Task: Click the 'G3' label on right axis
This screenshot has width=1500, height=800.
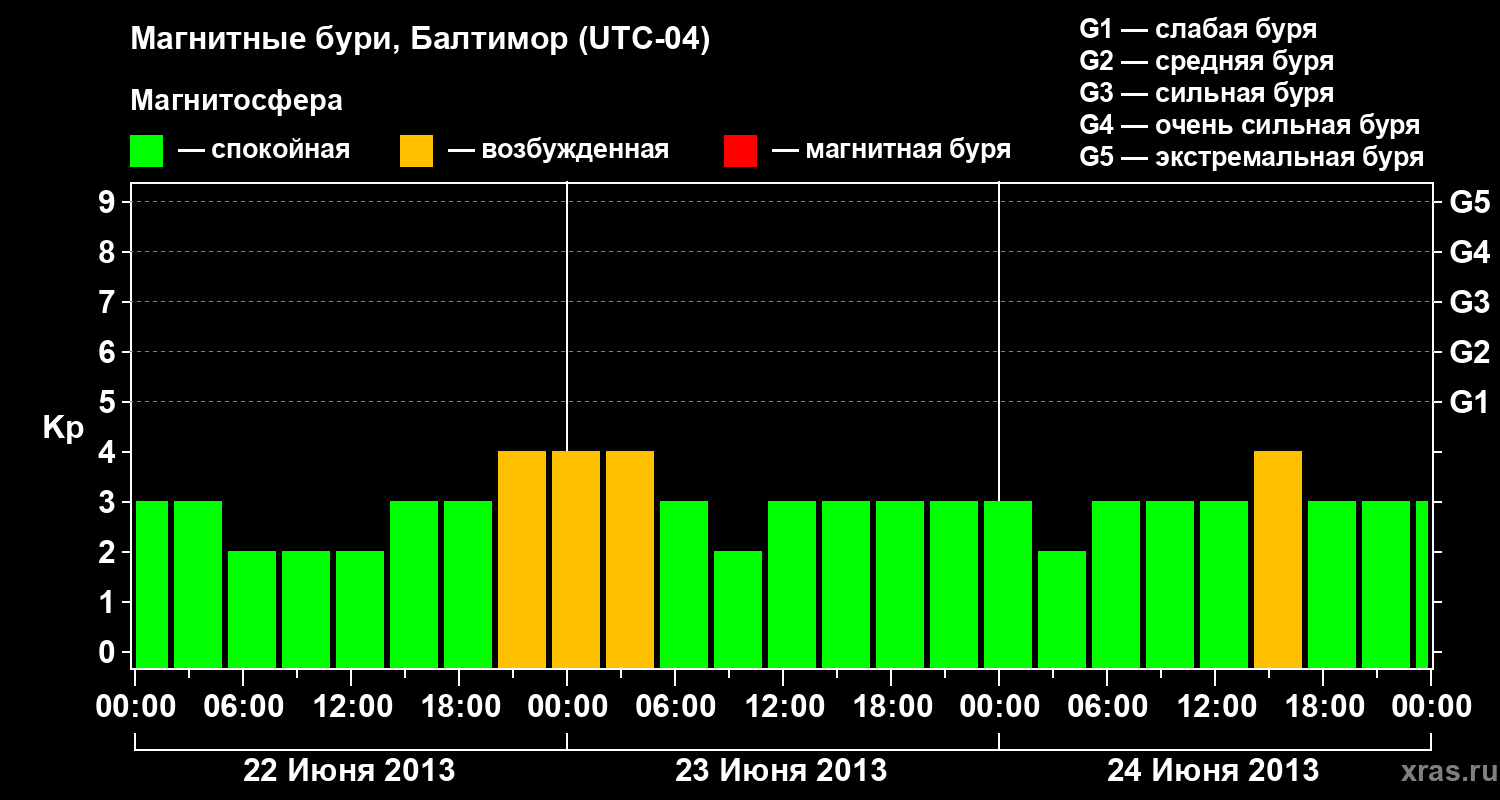Action: (x=1469, y=303)
